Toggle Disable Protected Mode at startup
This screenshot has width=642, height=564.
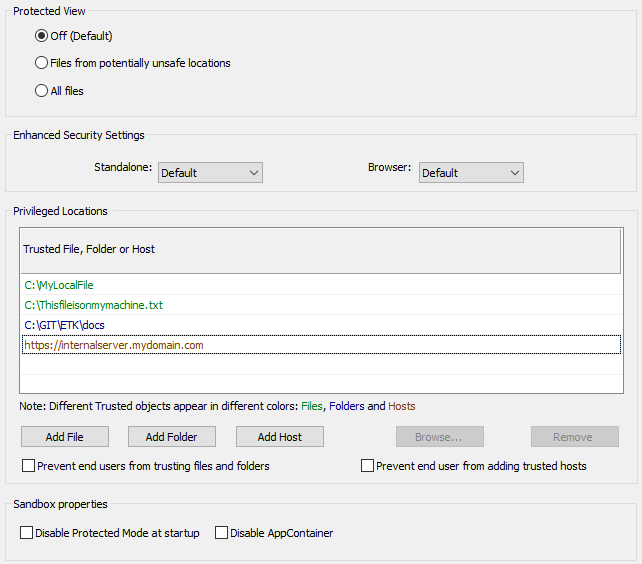pyautogui.click(x=27, y=533)
